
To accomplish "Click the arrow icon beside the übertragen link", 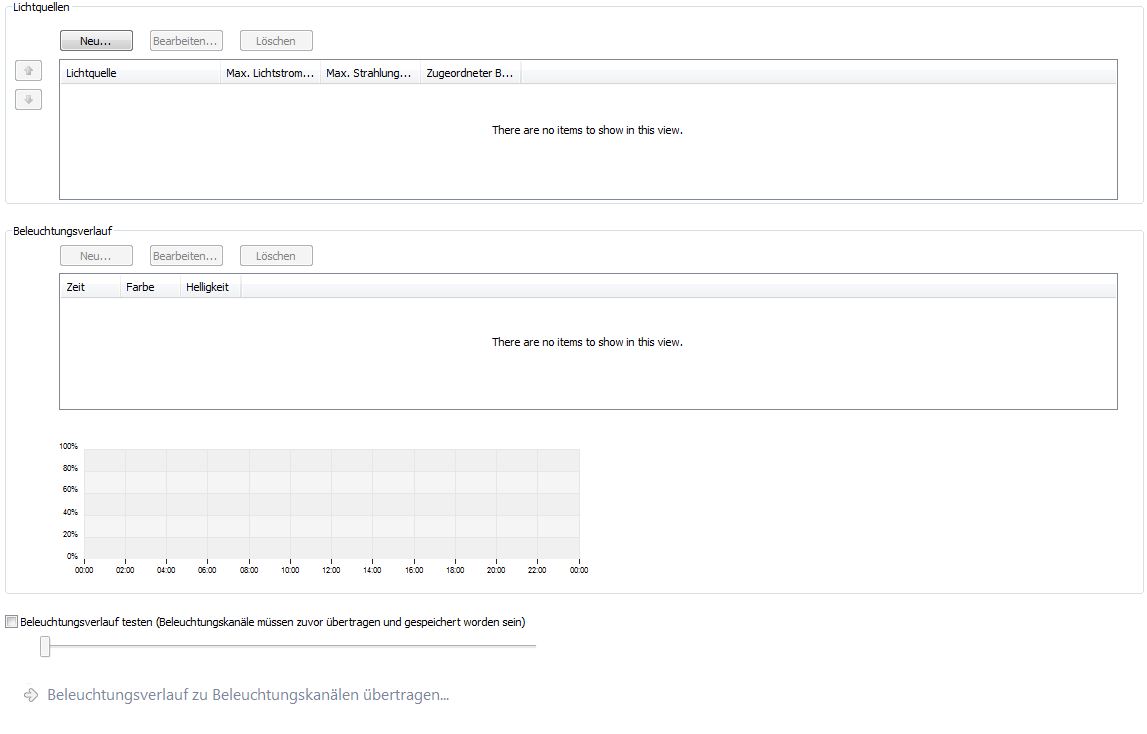I will click(31, 695).
